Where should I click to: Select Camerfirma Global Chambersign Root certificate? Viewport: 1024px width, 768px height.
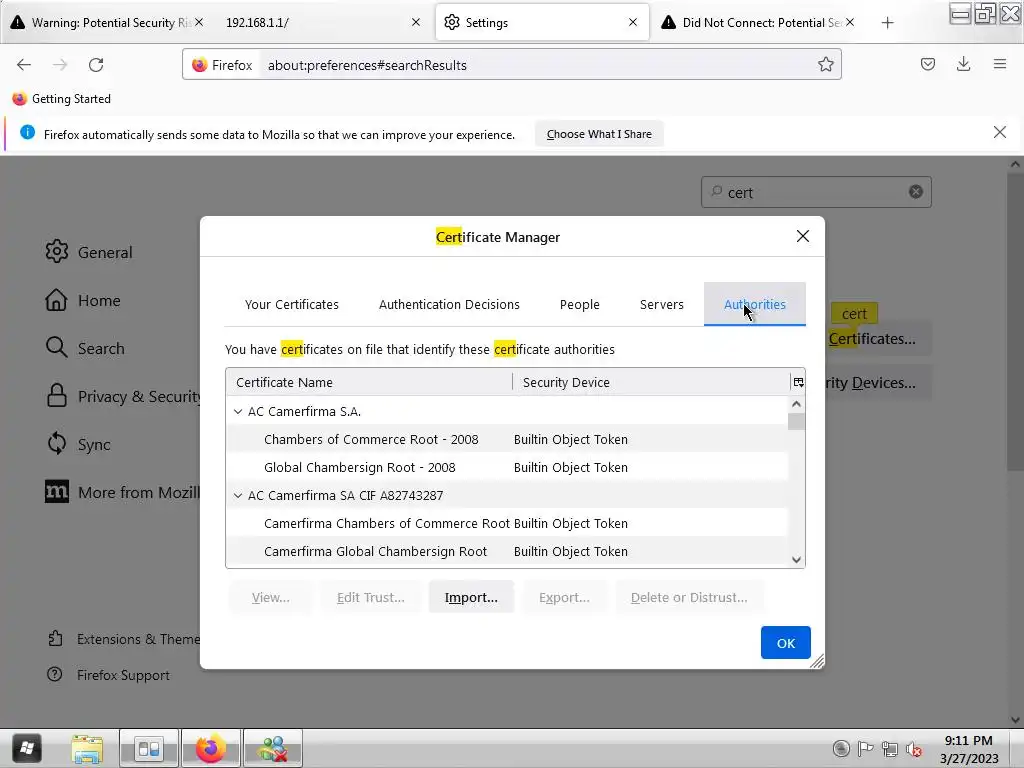click(507, 551)
